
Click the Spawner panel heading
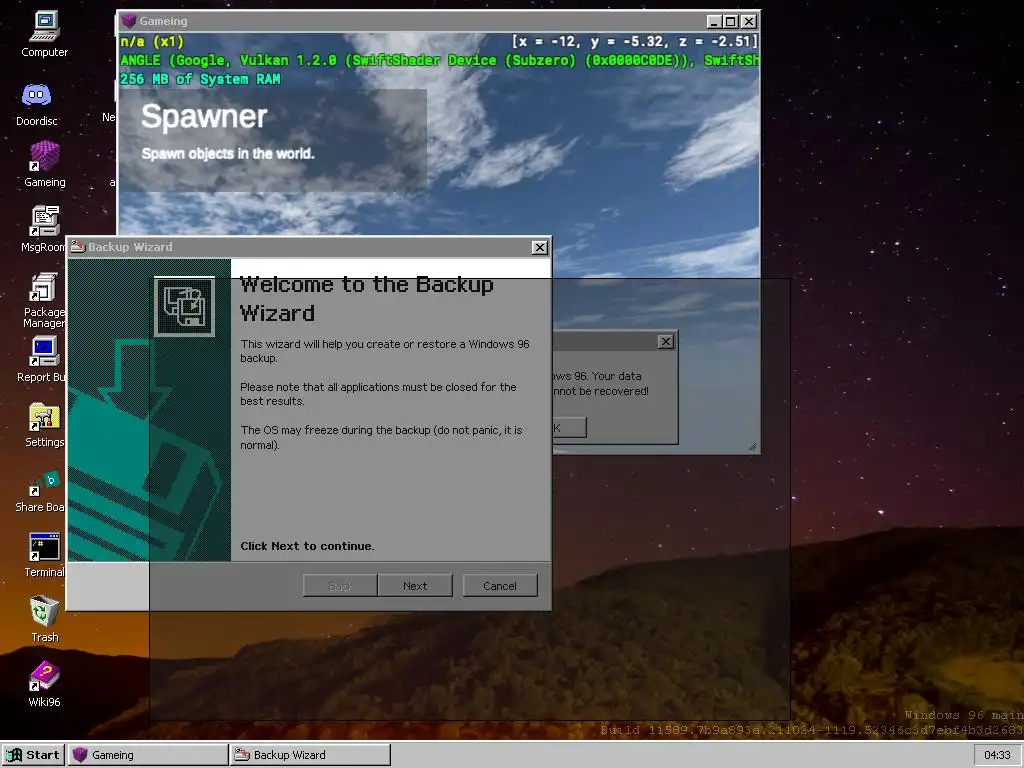[204, 116]
